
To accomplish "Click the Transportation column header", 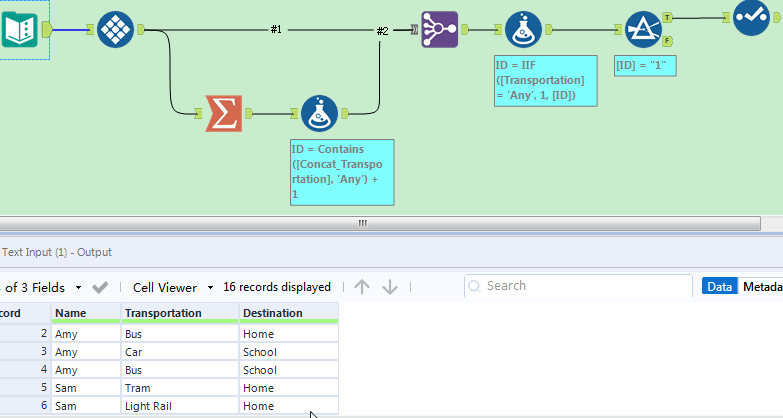I will tap(180, 313).
